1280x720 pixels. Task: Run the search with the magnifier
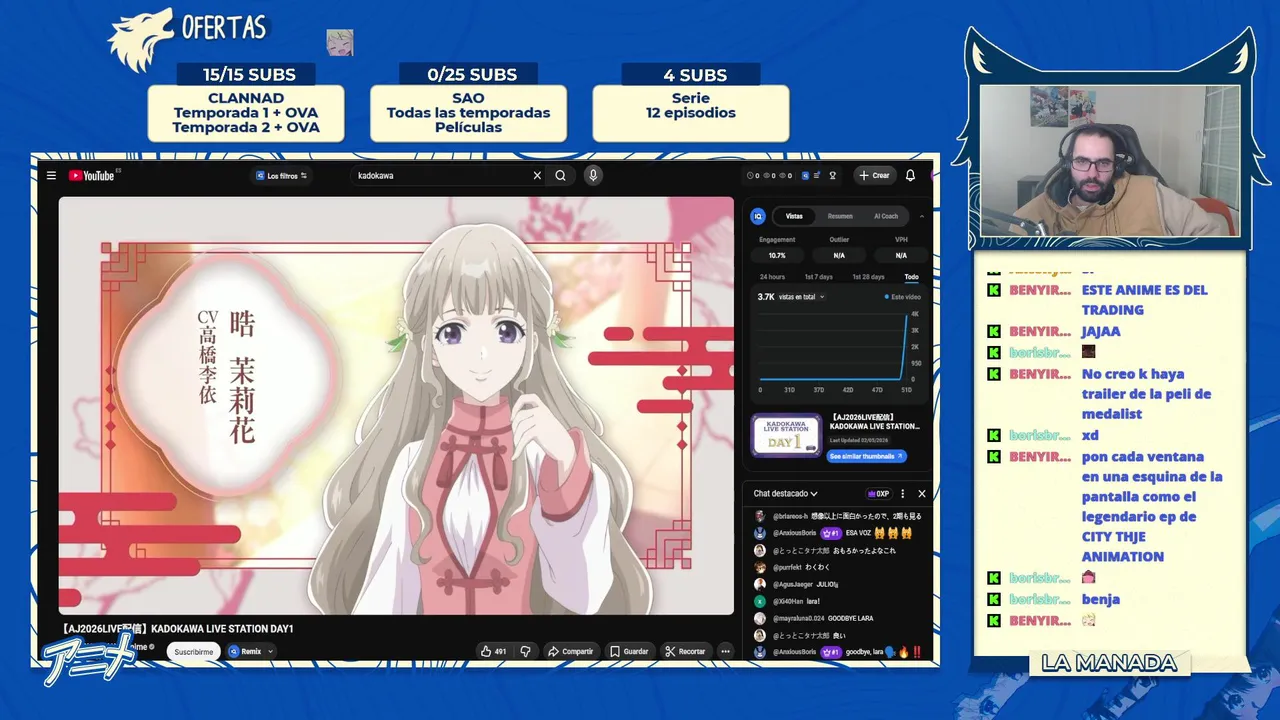[x=561, y=175]
